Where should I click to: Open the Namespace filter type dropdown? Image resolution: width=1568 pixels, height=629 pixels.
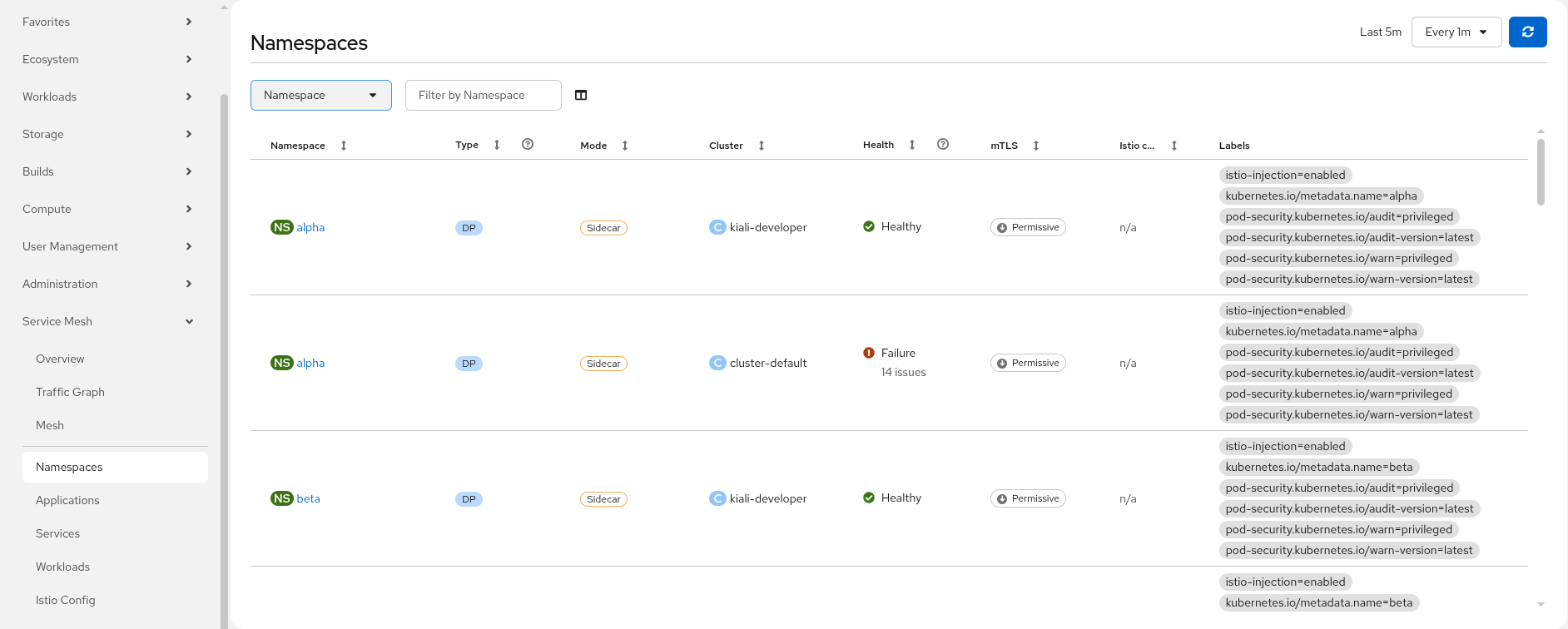tap(321, 95)
